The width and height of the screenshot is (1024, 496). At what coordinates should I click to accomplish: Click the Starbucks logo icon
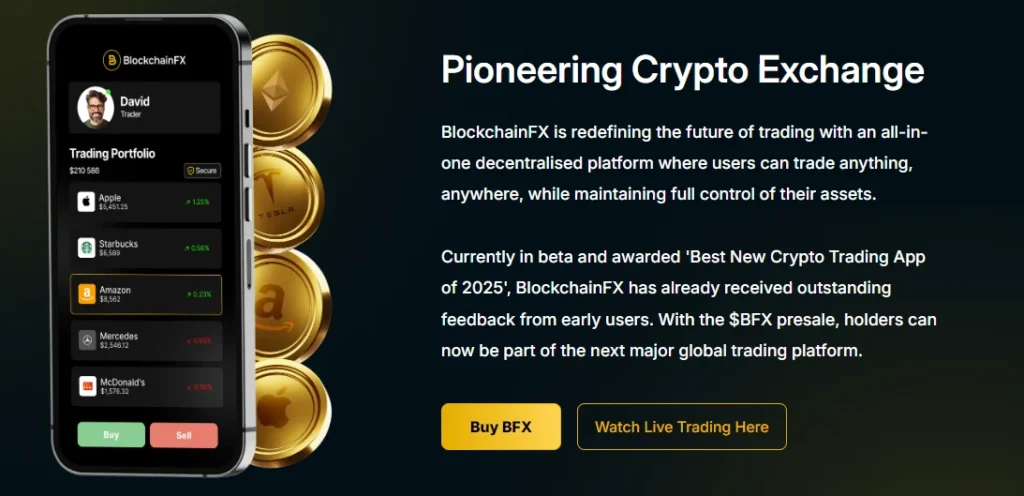[87, 248]
